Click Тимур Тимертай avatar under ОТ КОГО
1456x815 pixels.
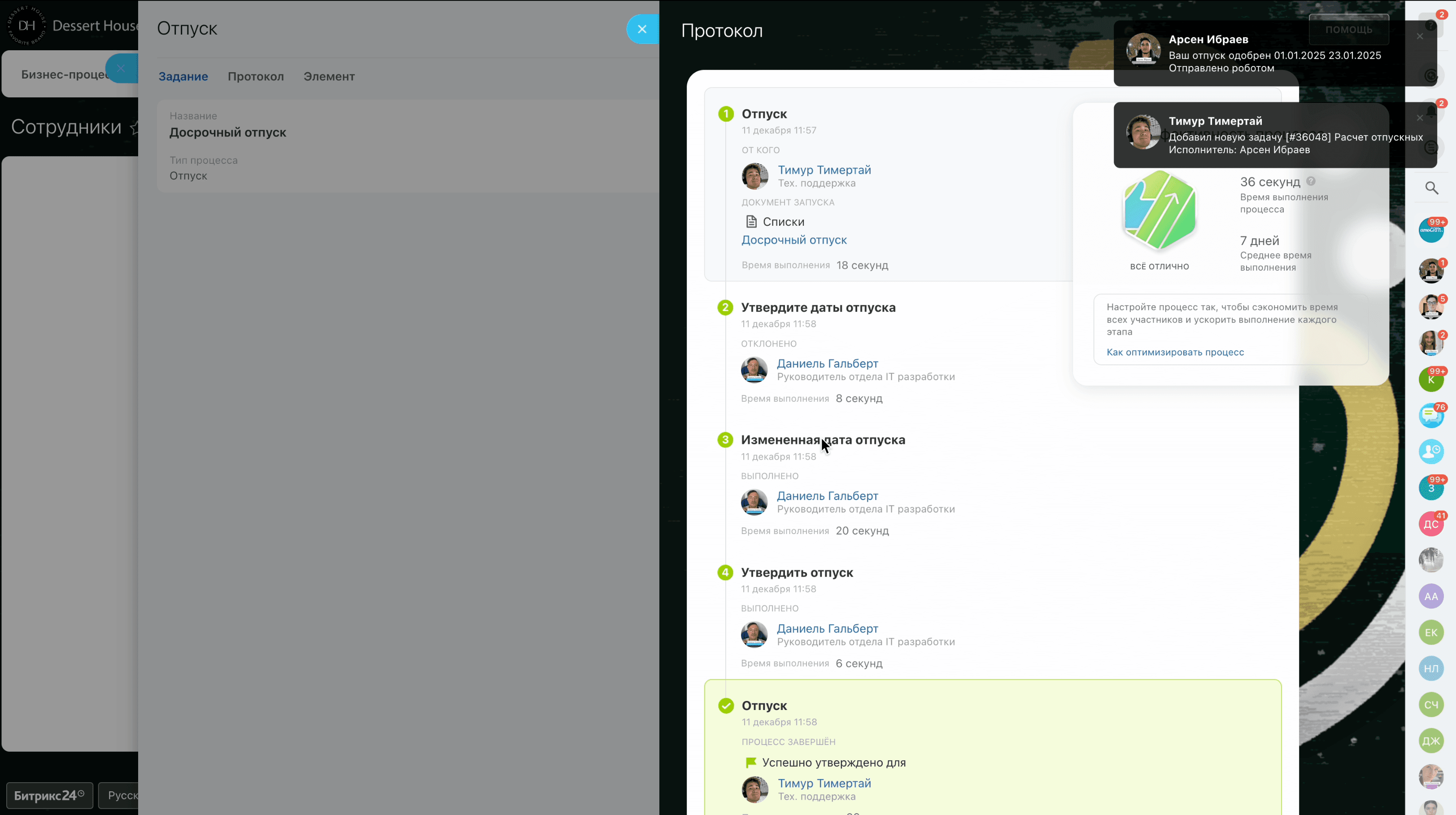(x=754, y=176)
